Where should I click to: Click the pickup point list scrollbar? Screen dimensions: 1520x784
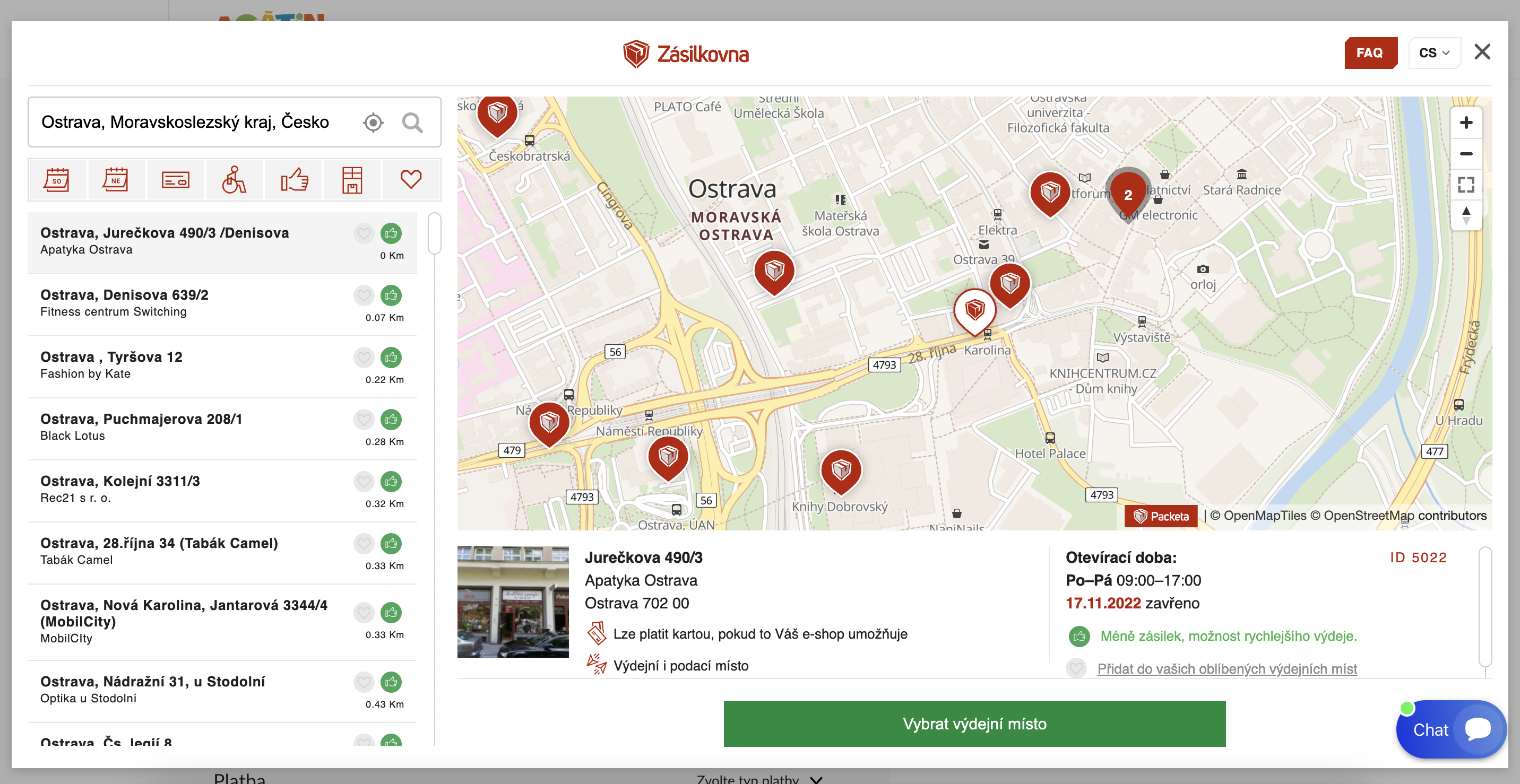434,233
